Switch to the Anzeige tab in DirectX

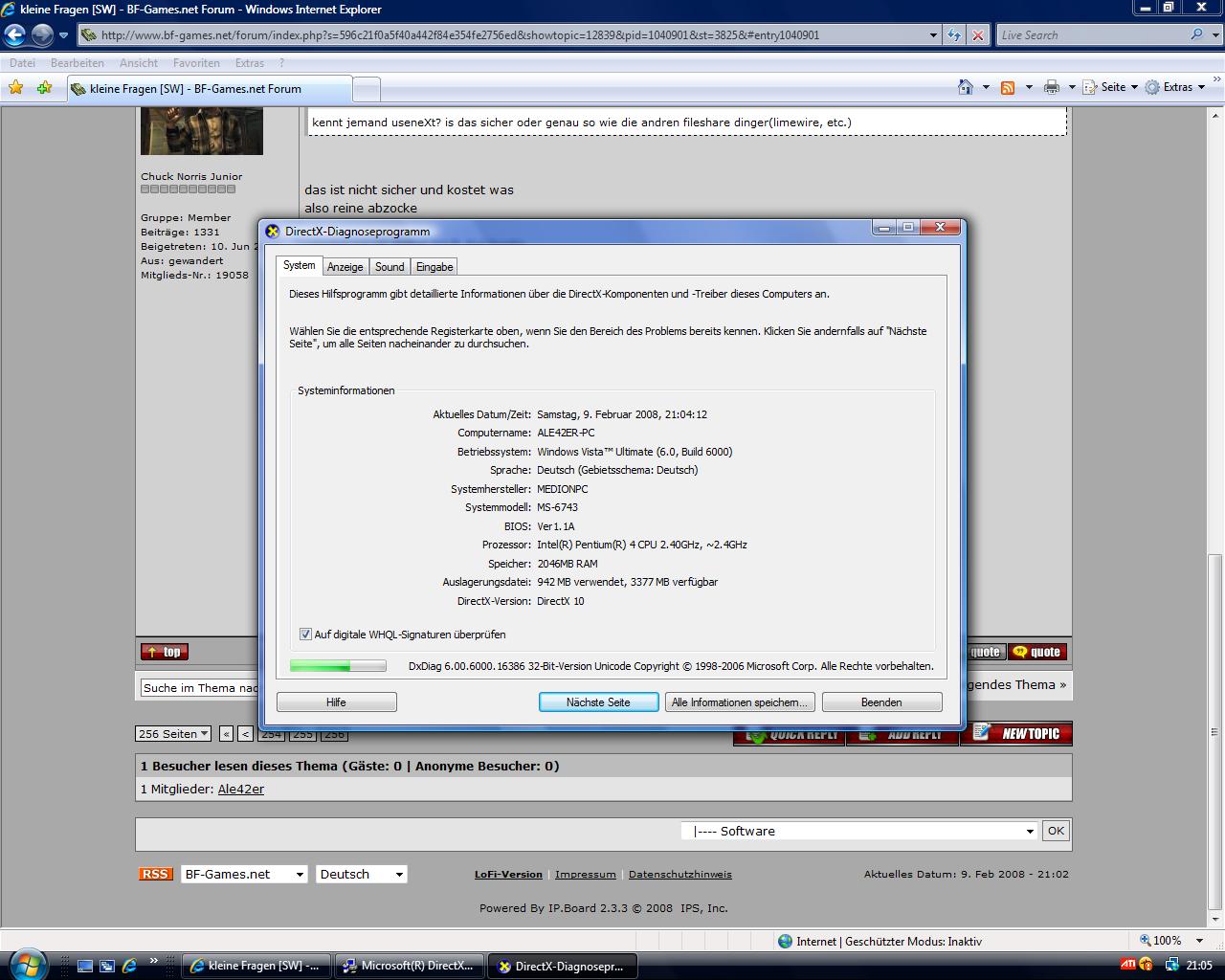[x=345, y=267]
